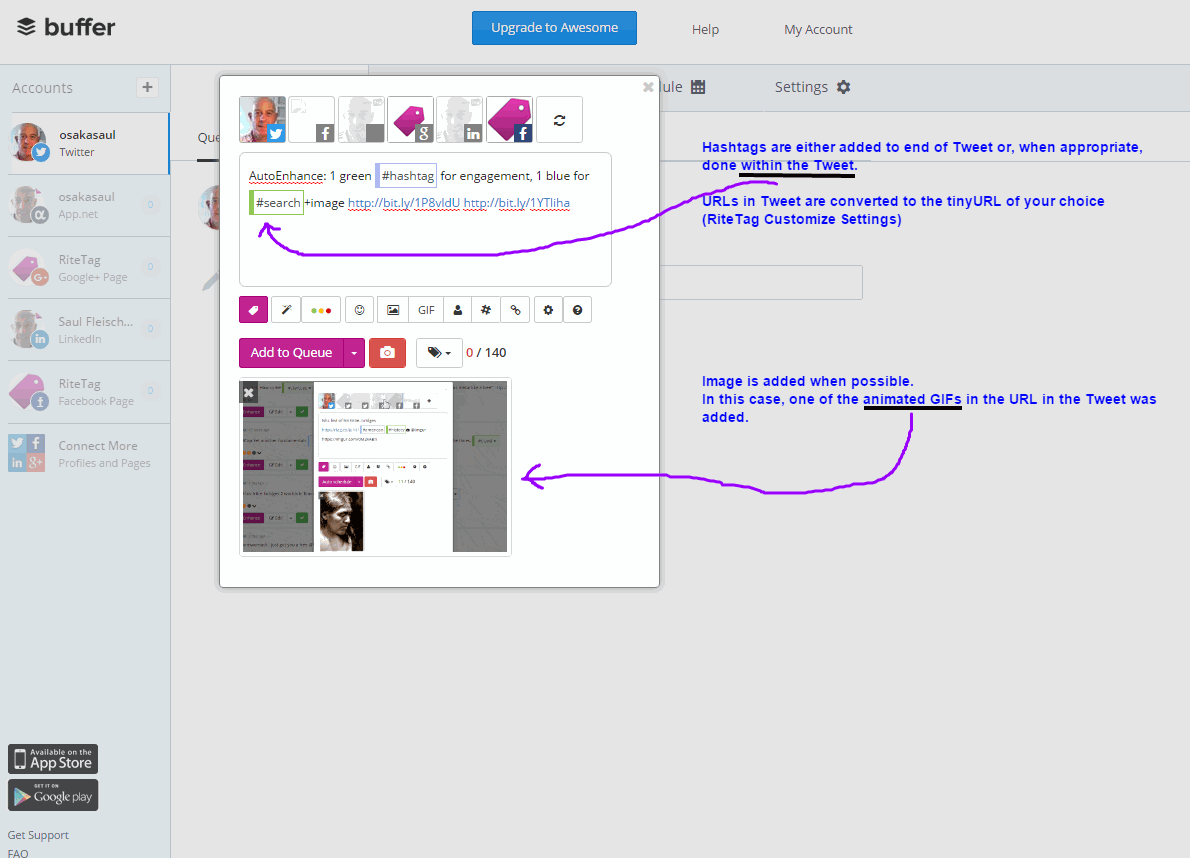Click the Add to Queue button
1190x858 pixels.
291,353
